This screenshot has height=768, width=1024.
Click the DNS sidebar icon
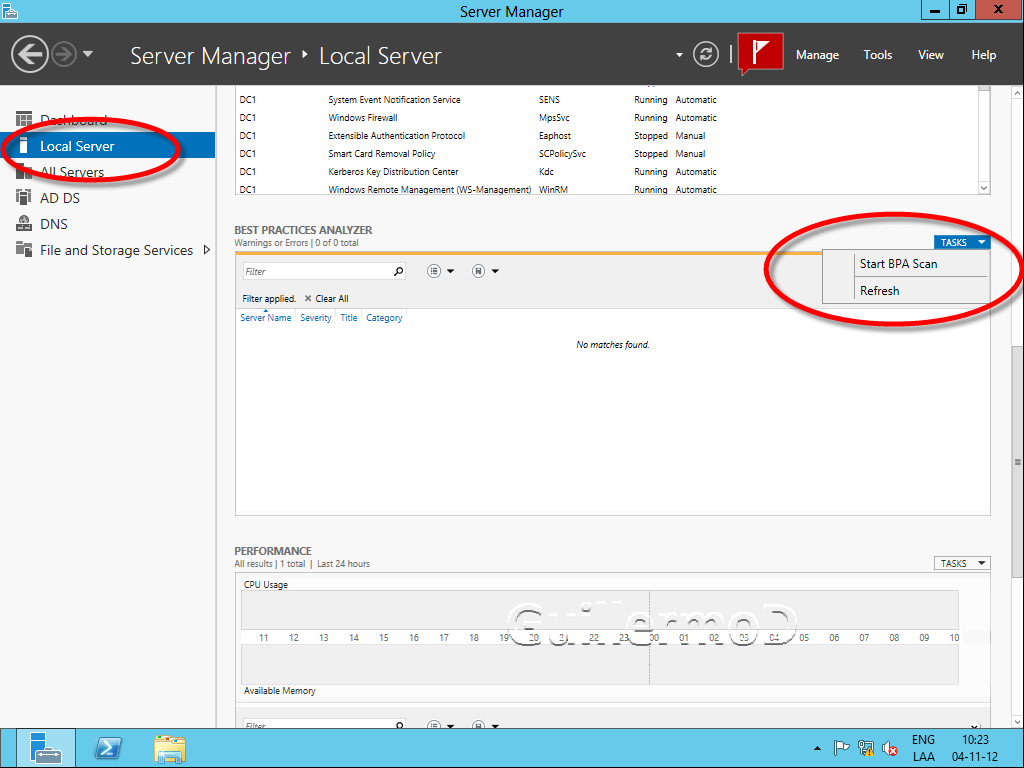(x=24, y=224)
